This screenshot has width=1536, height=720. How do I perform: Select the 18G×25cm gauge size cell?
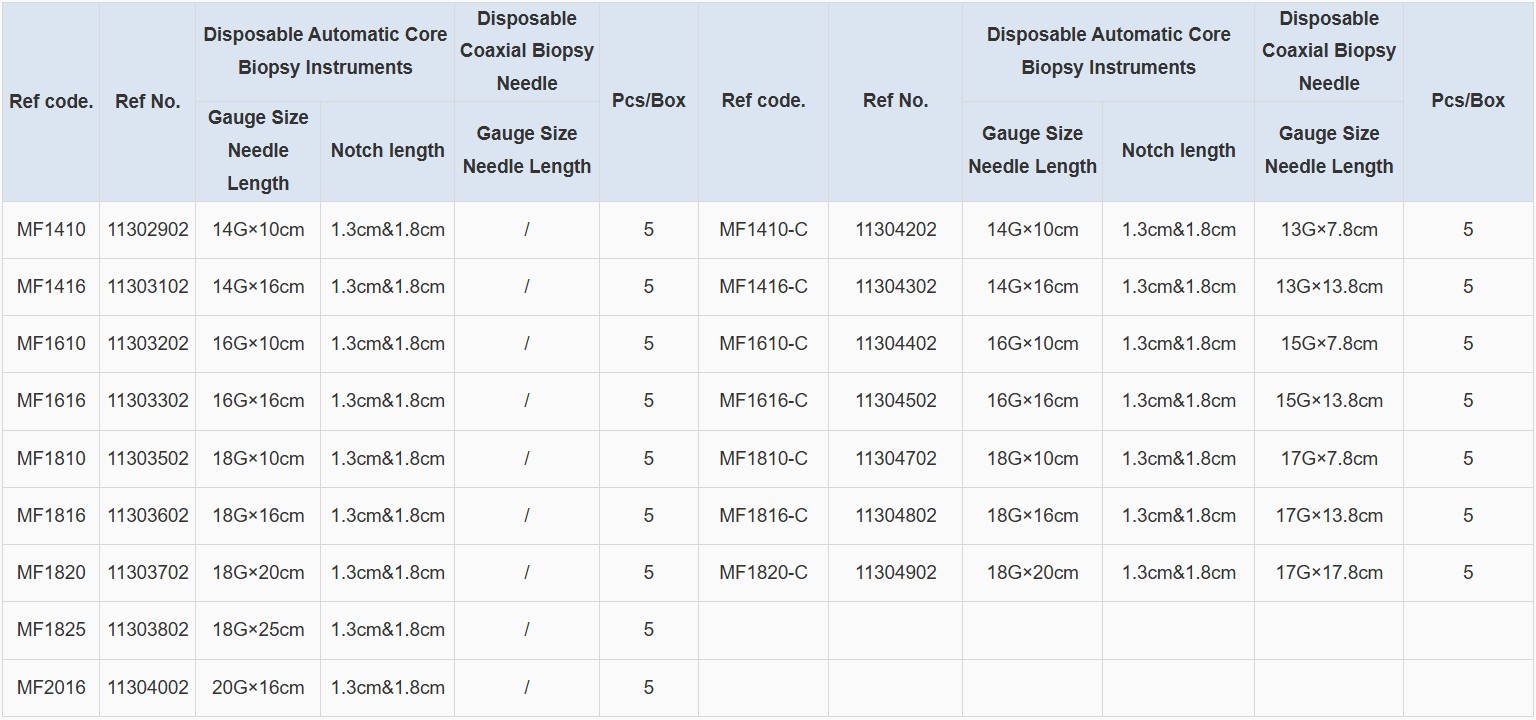(258, 629)
